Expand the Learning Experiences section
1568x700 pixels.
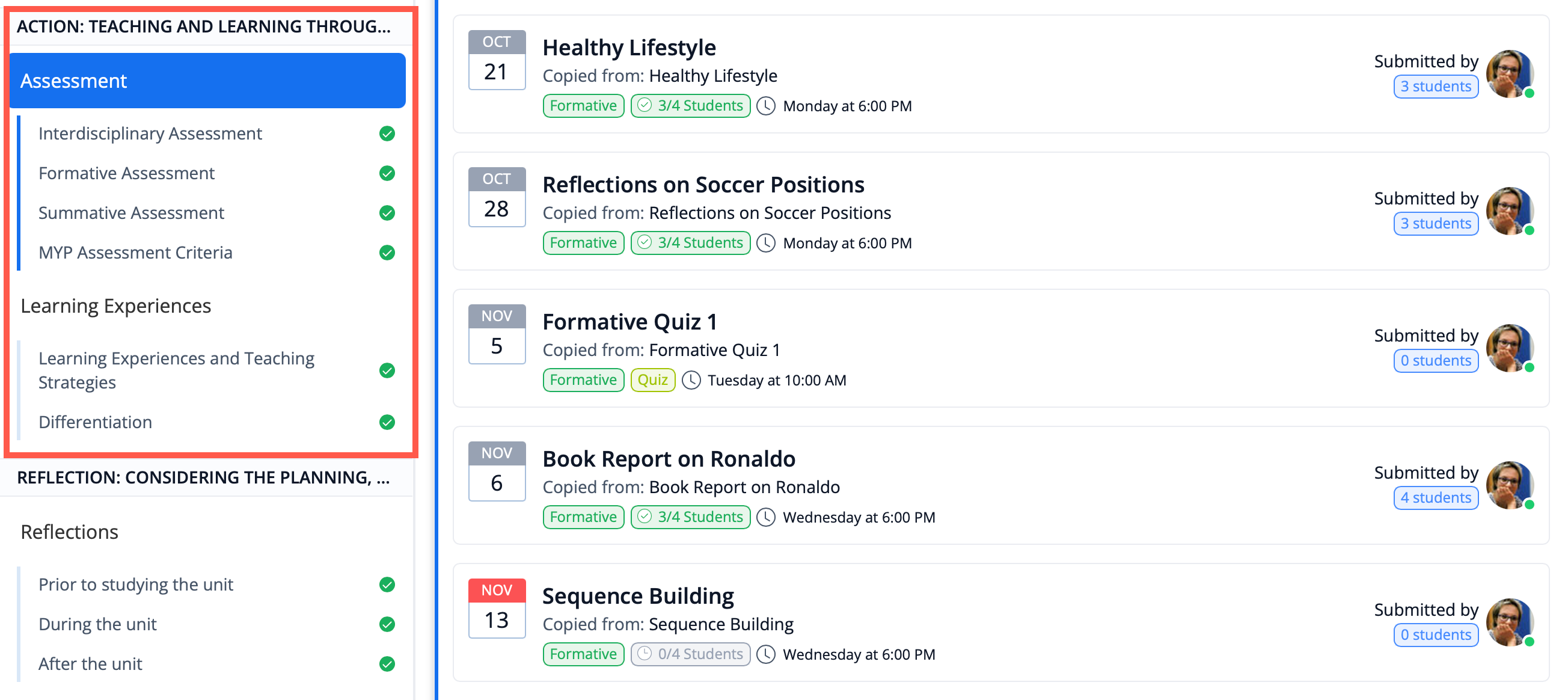(115, 305)
